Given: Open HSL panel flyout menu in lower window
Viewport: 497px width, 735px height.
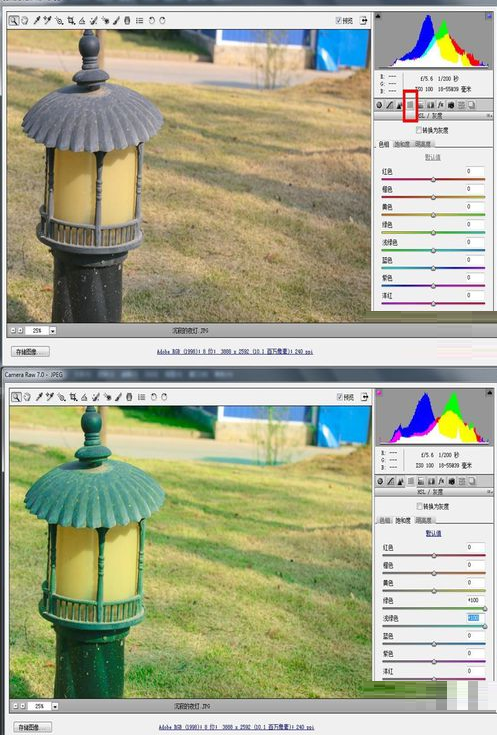Looking at the screenshot, I should 489,492.
